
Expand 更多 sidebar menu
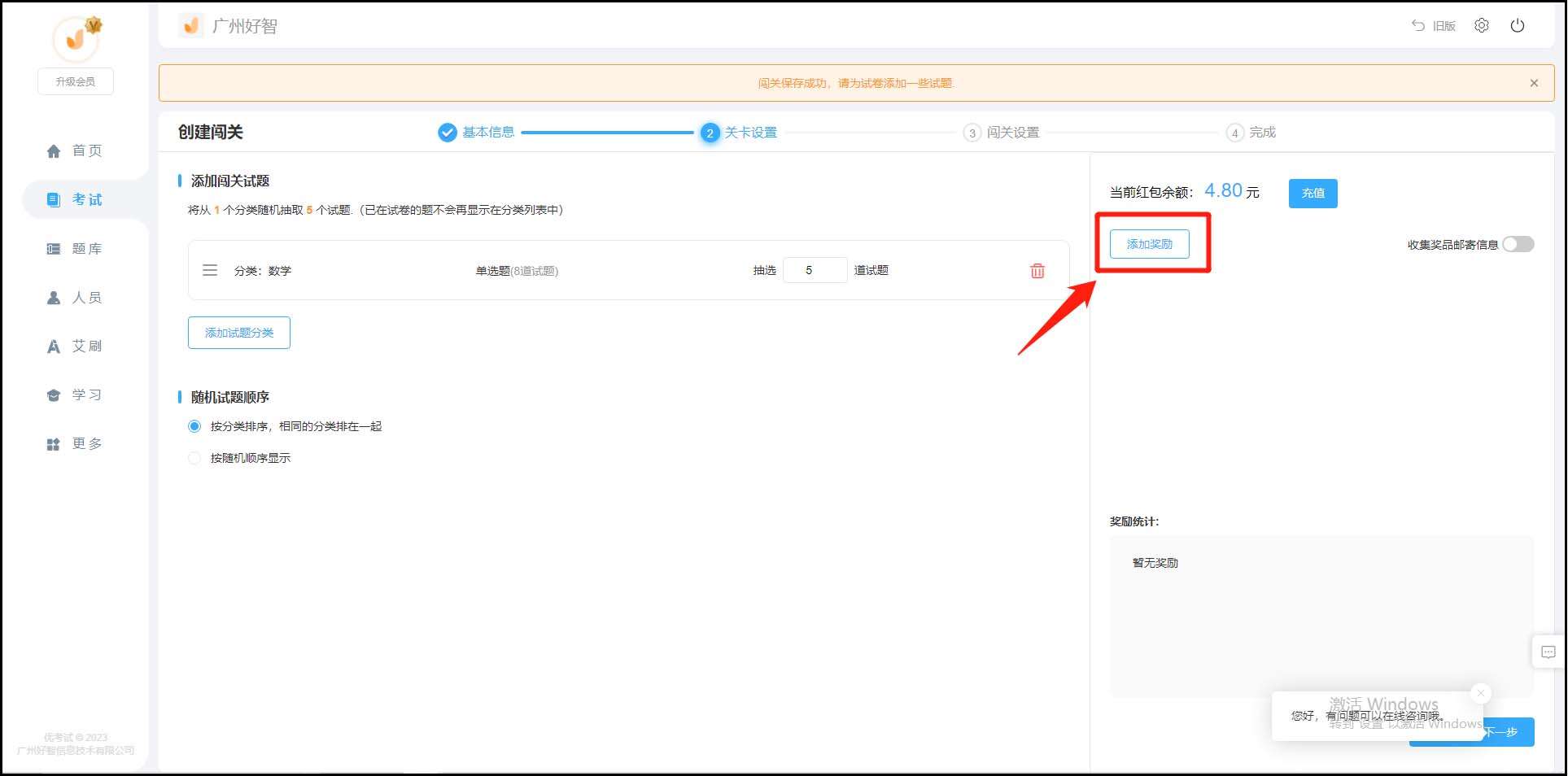75,444
